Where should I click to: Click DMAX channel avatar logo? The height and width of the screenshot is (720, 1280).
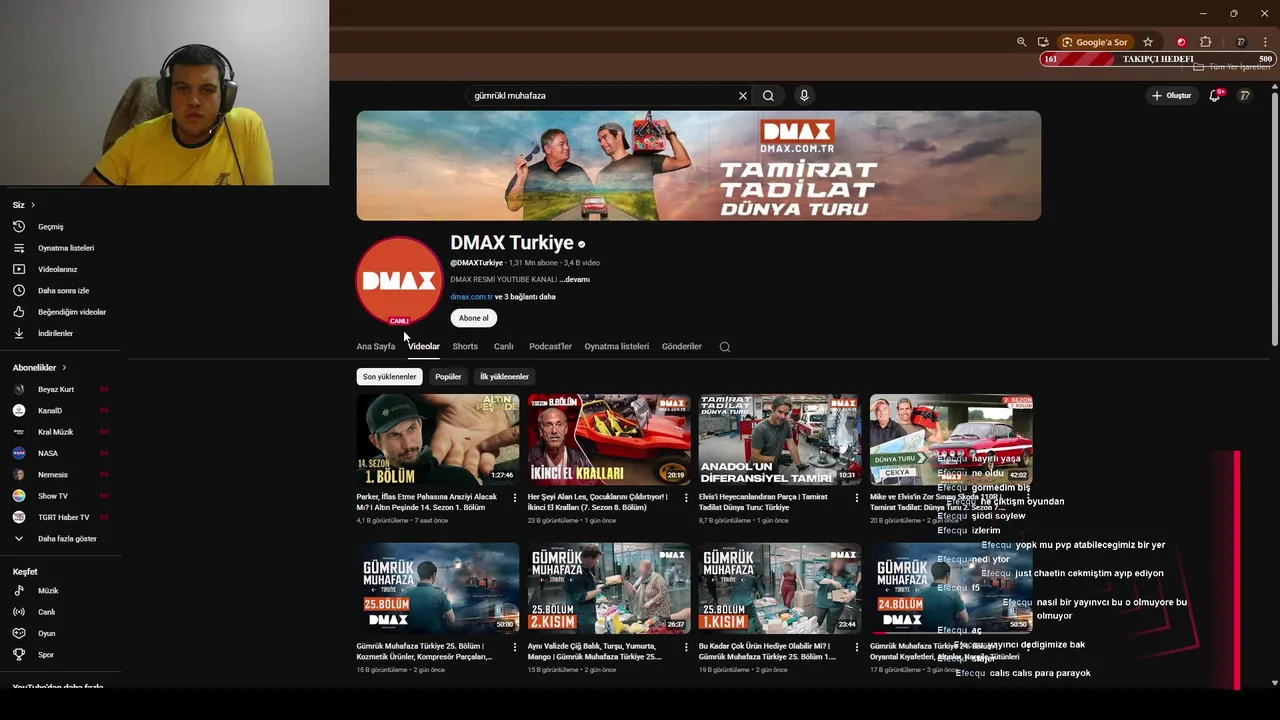399,280
